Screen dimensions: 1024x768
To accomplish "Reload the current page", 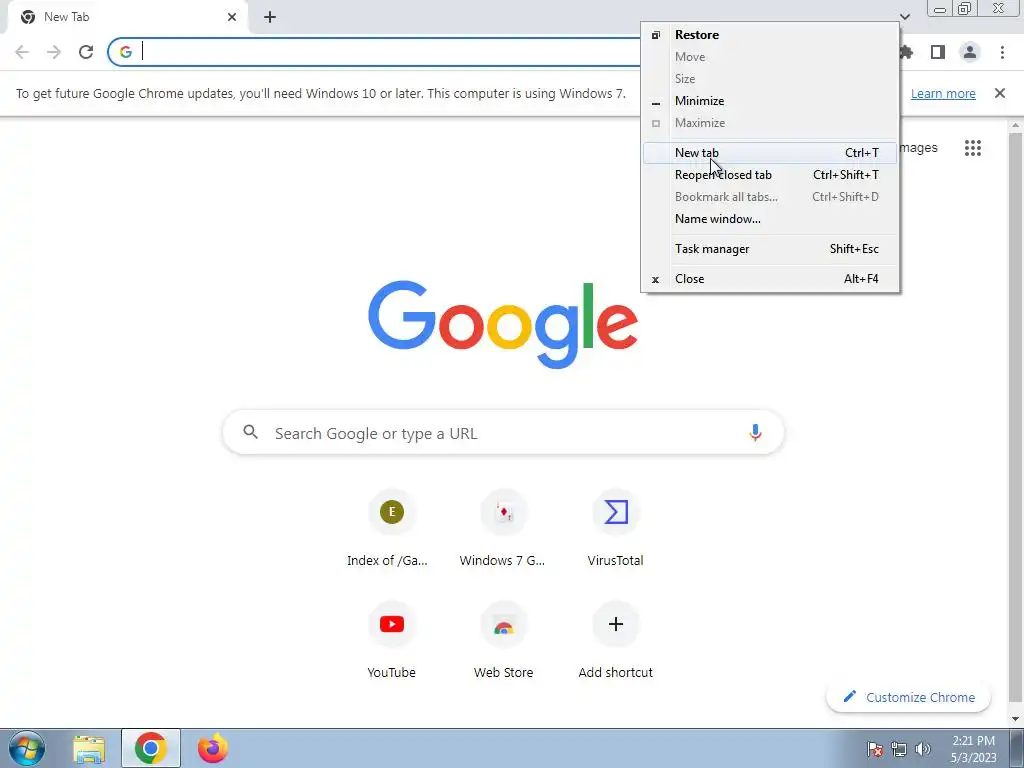I will (x=86, y=52).
